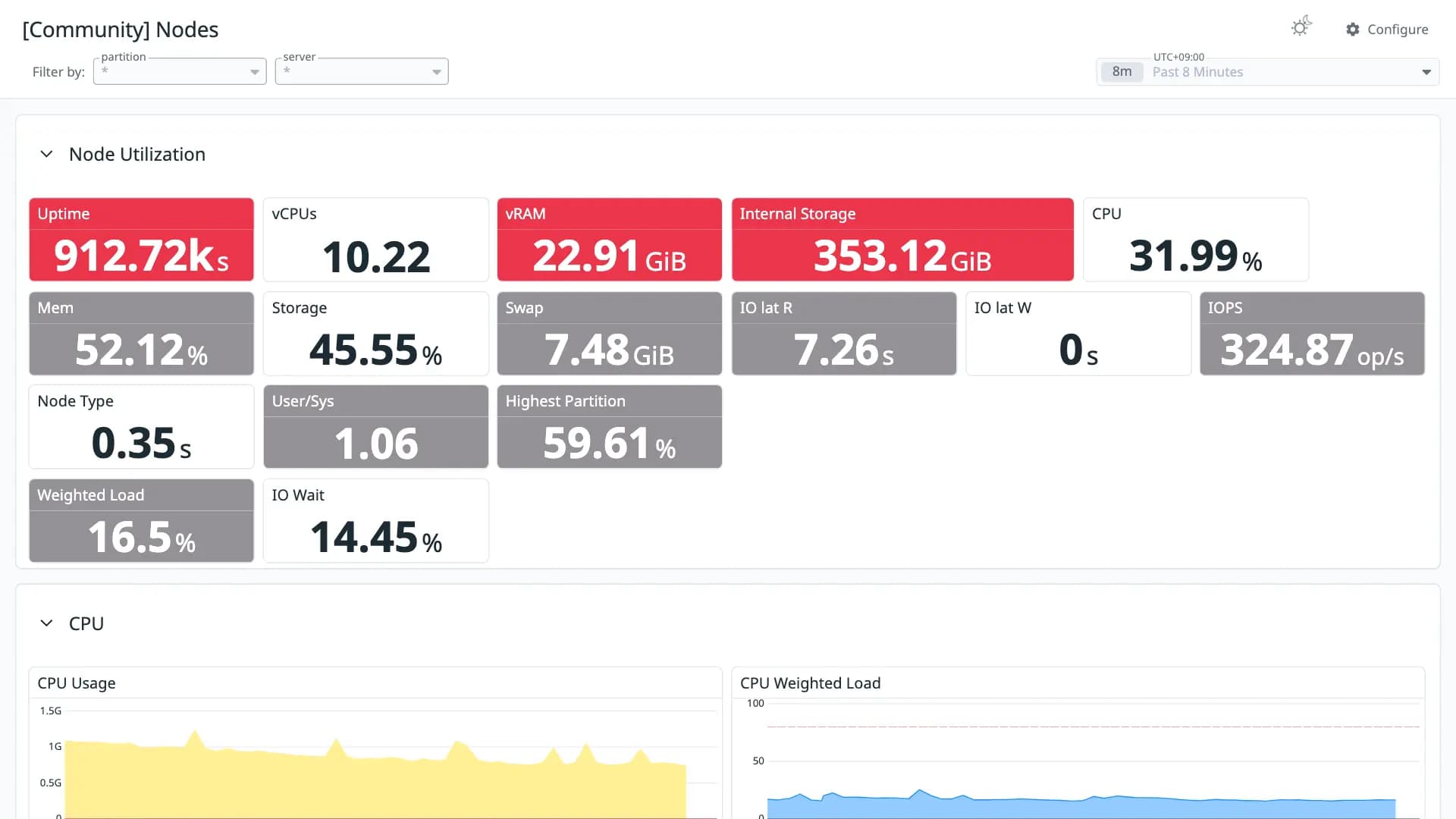
Task: Select the Uptime 912.72ks tile
Action: [x=141, y=240]
